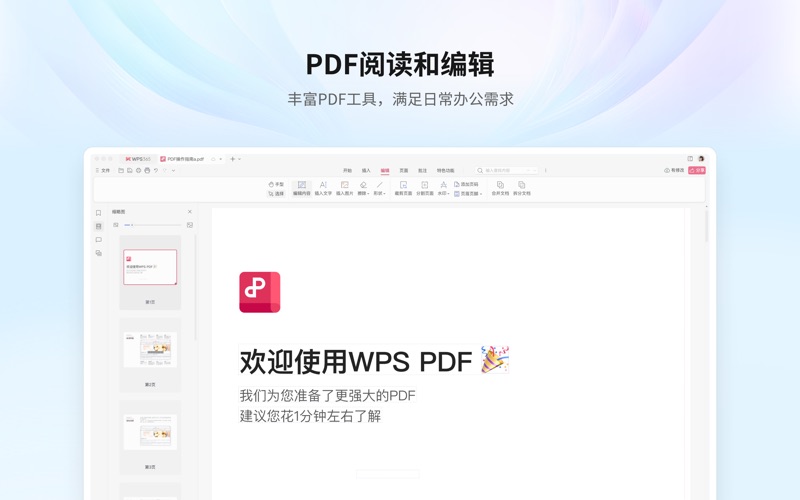The width and height of the screenshot is (800, 500).
Task: Switch to the WPS 365 tab
Action: (138, 159)
